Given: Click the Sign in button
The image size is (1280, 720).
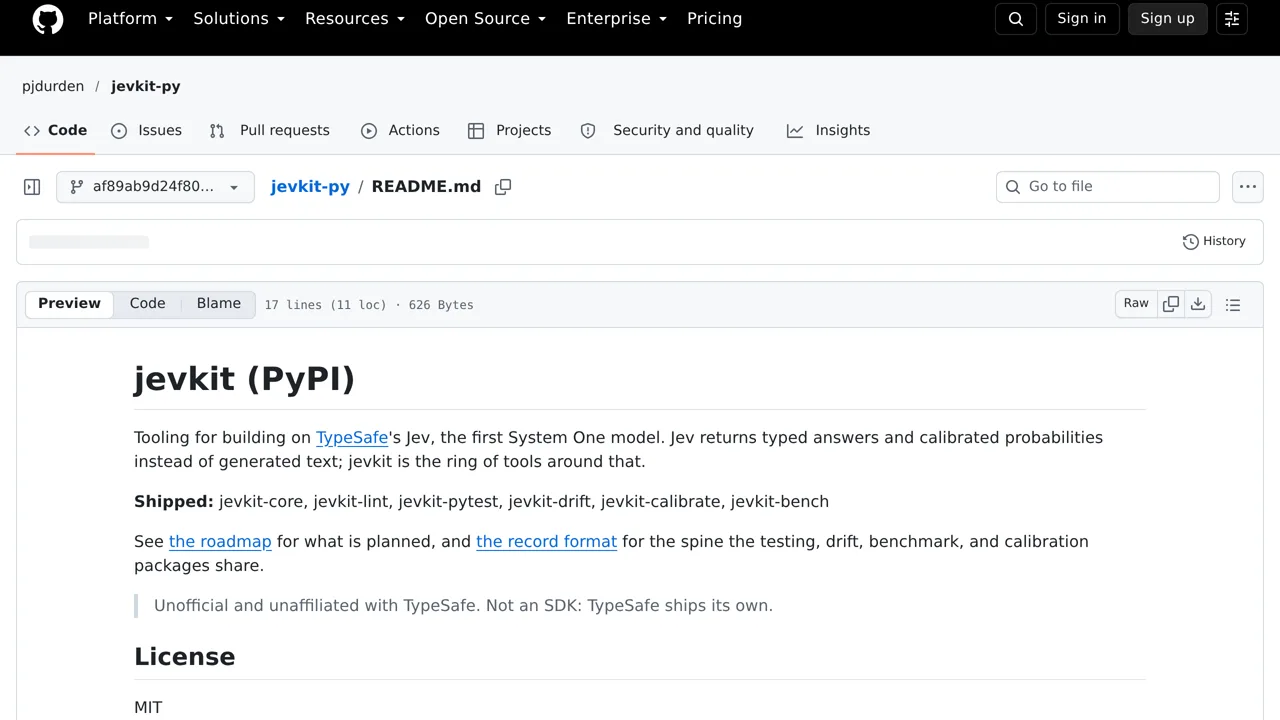Looking at the screenshot, I should [1082, 19].
